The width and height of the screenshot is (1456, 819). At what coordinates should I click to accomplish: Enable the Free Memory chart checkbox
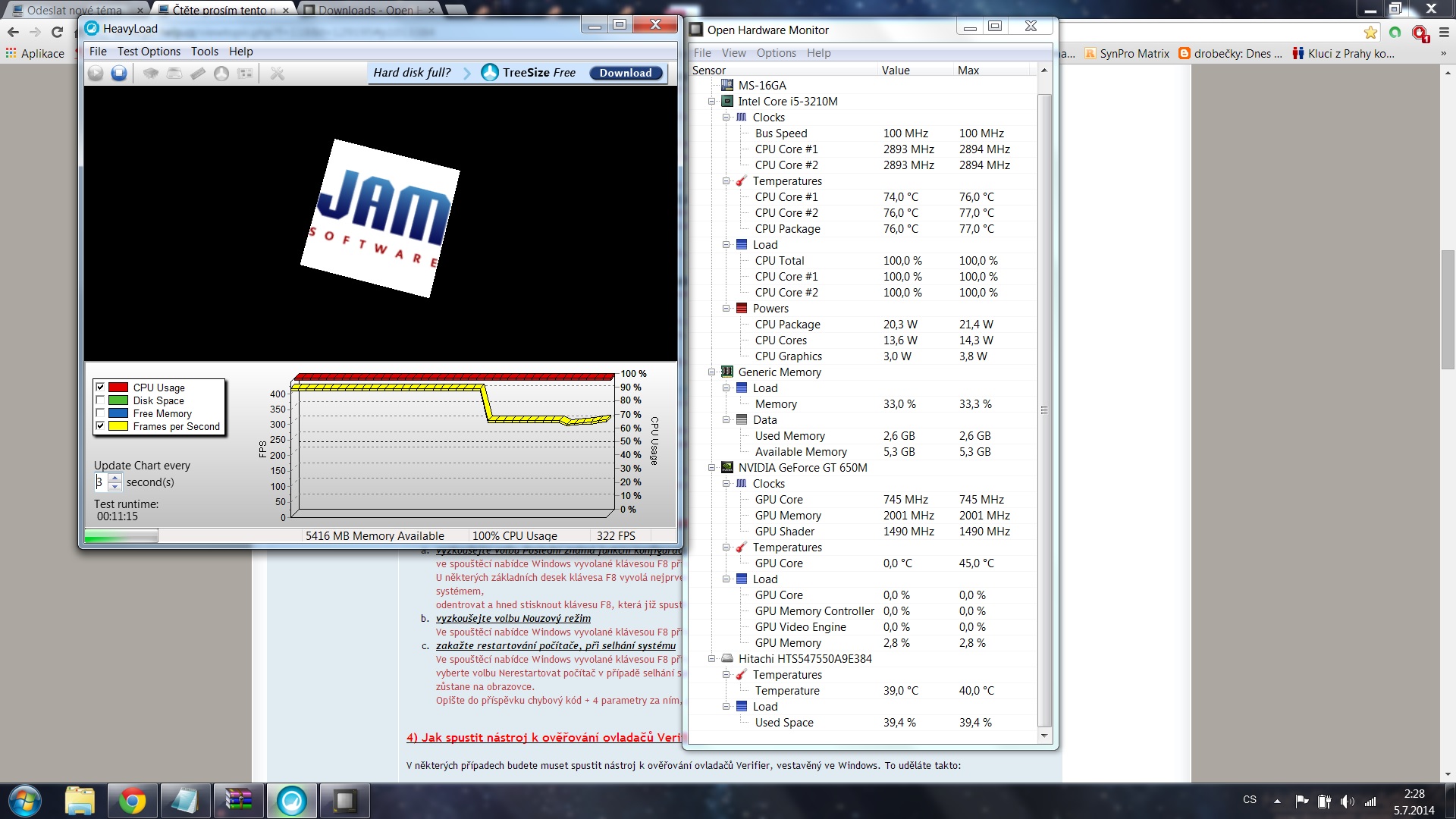pos(100,413)
